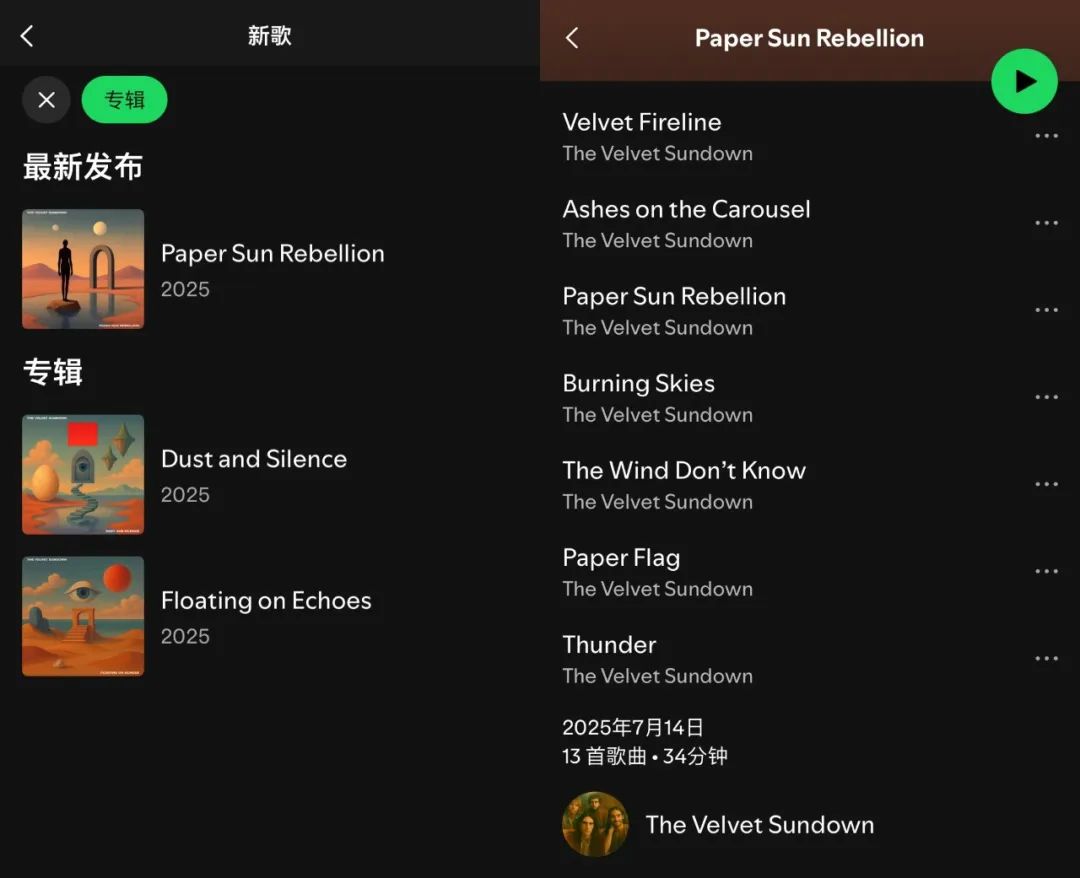The image size is (1080, 878).
Task: Open the more options for Thunder
Action: 1046,658
